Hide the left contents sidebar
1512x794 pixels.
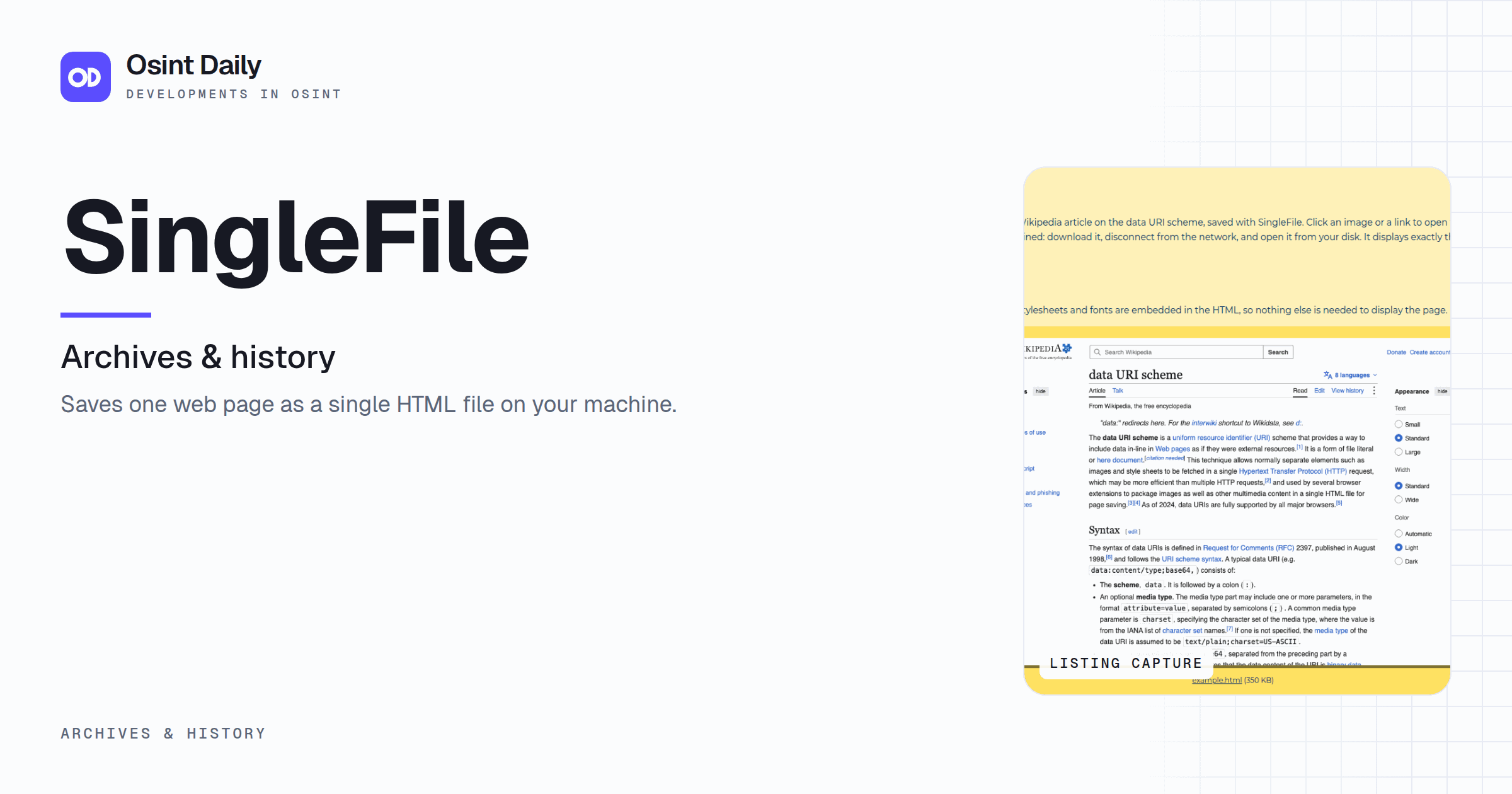click(1041, 391)
